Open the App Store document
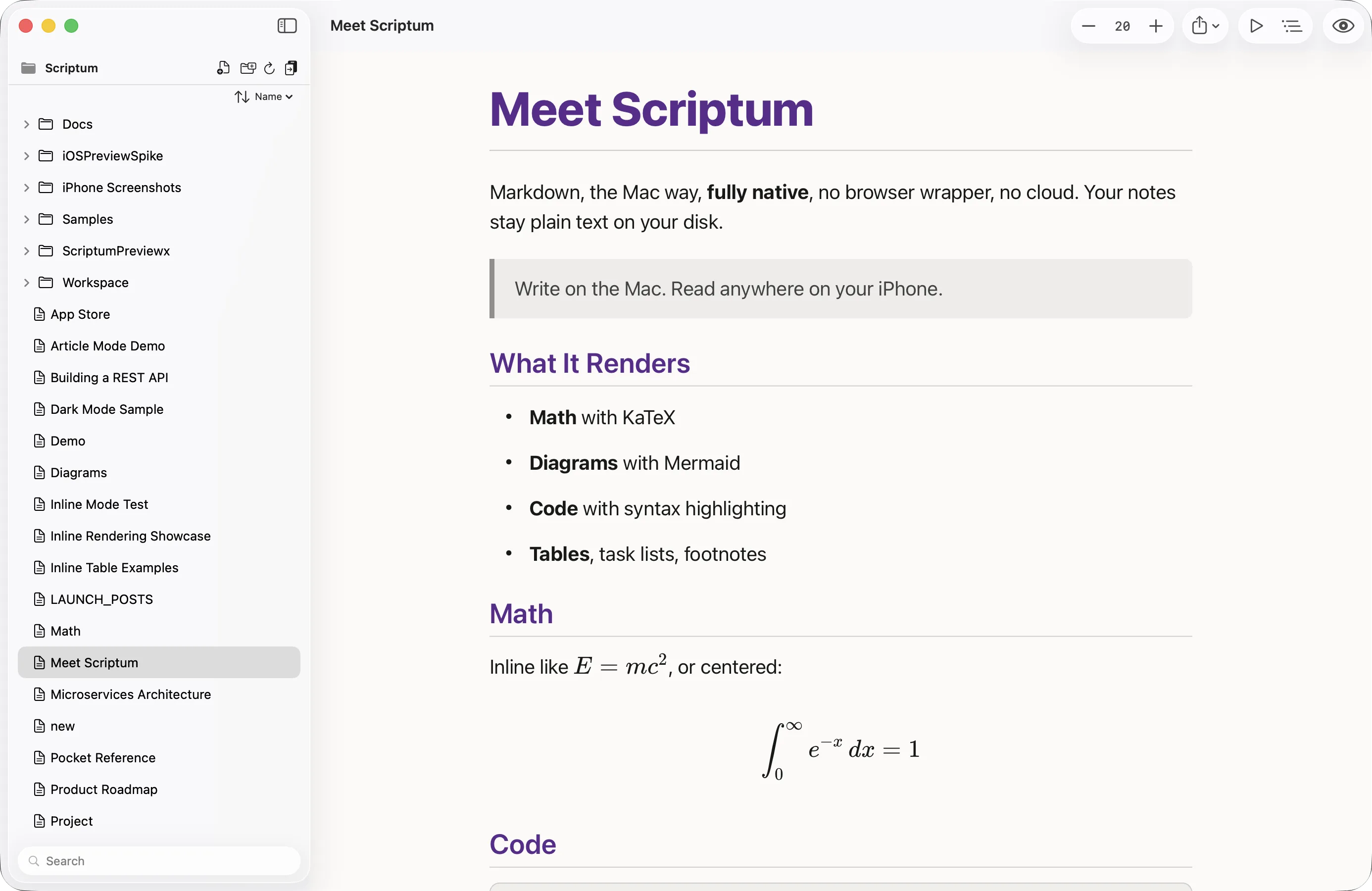 pos(159,314)
